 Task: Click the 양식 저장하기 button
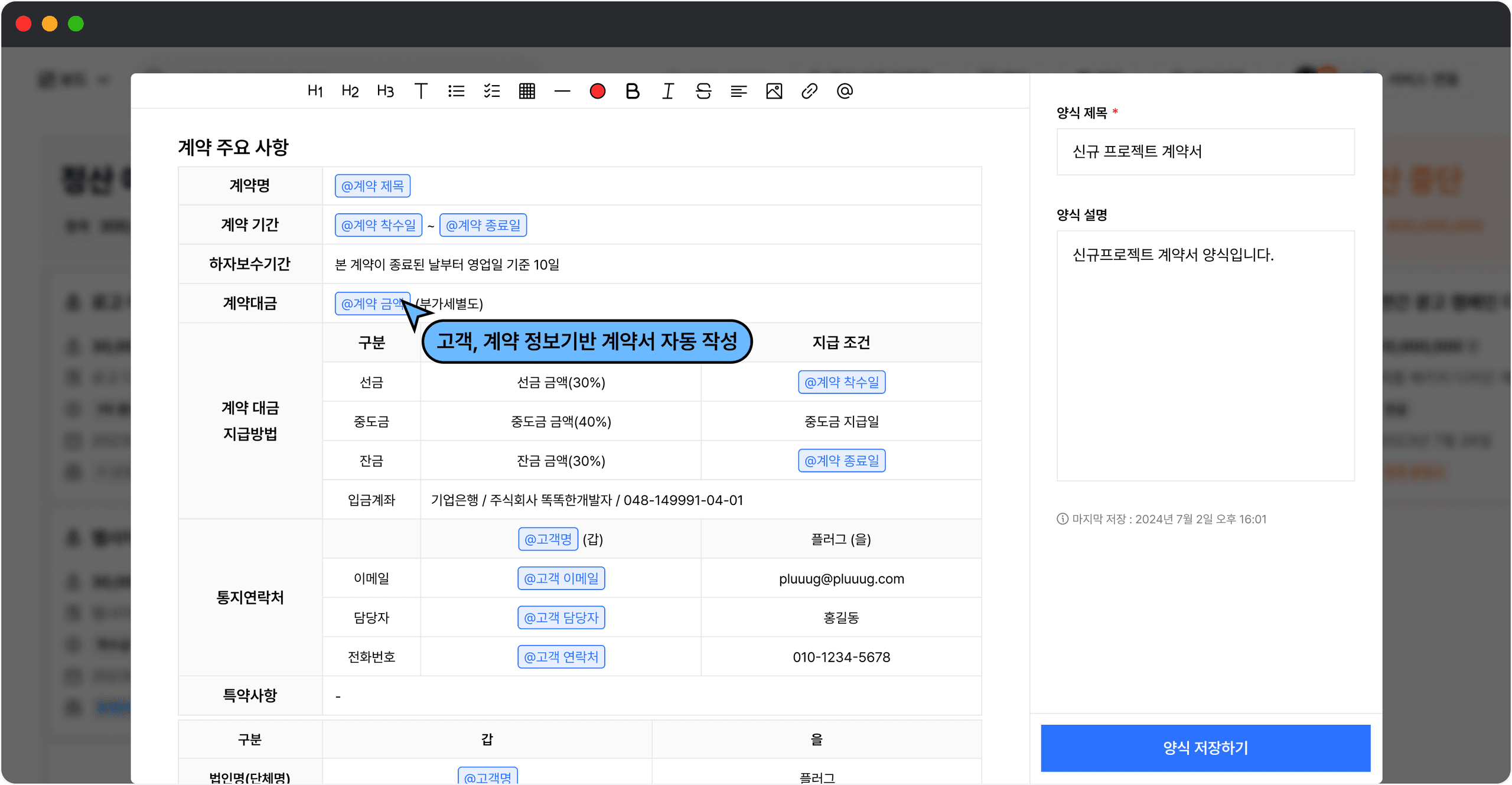(x=1205, y=748)
